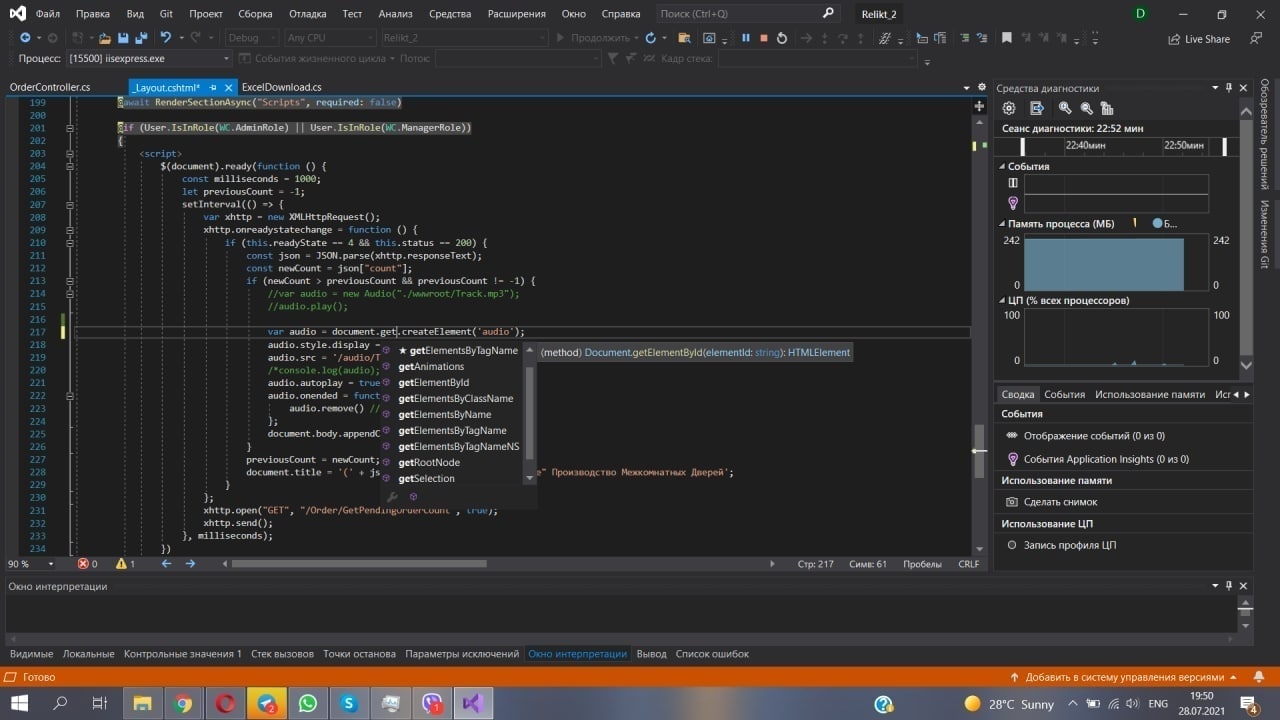Collapse the setInterval block at line 207
1280x720 pixels.
point(70,204)
